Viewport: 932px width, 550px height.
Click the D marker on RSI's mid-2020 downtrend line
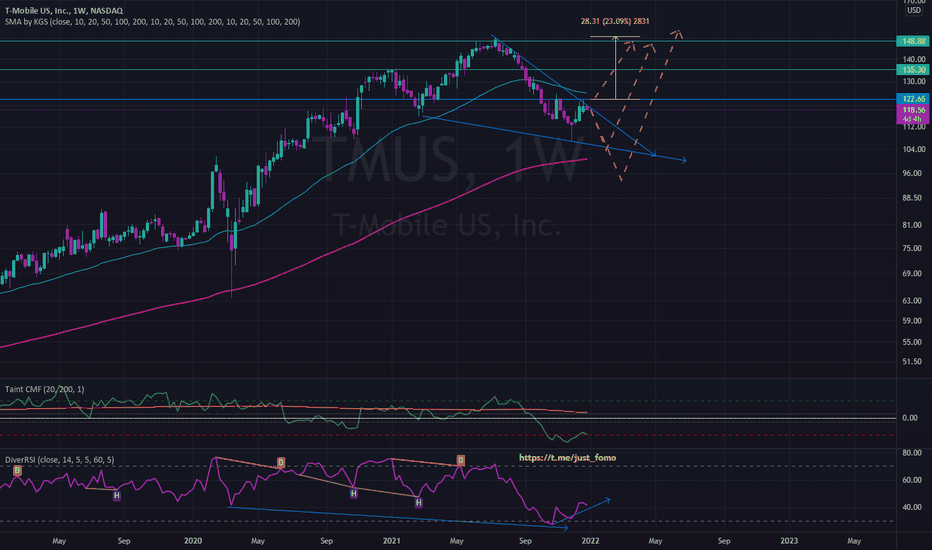[281, 463]
